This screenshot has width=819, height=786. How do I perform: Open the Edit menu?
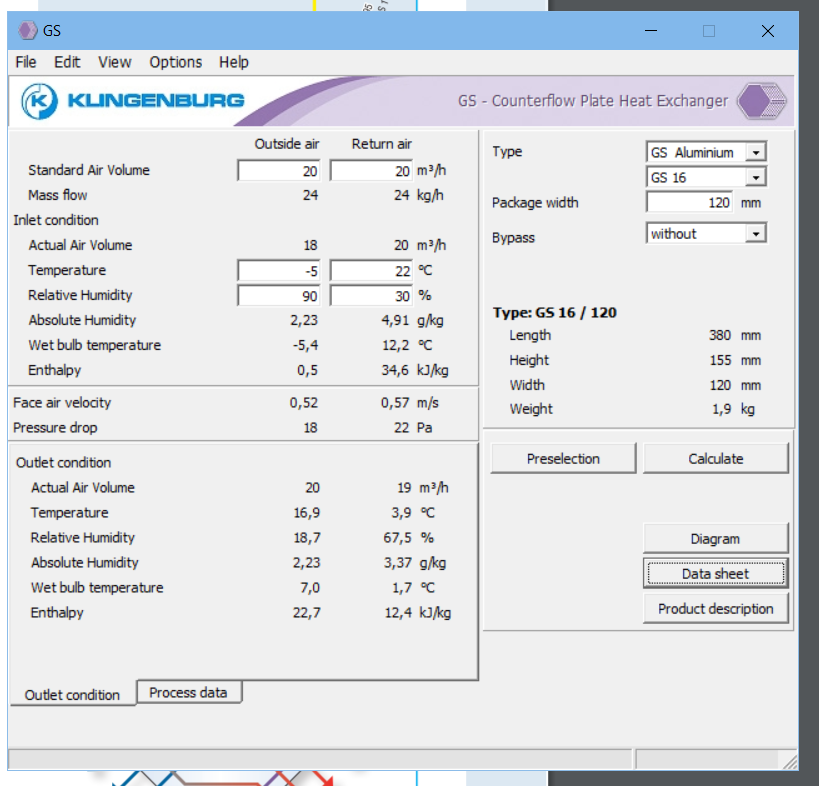tap(67, 62)
